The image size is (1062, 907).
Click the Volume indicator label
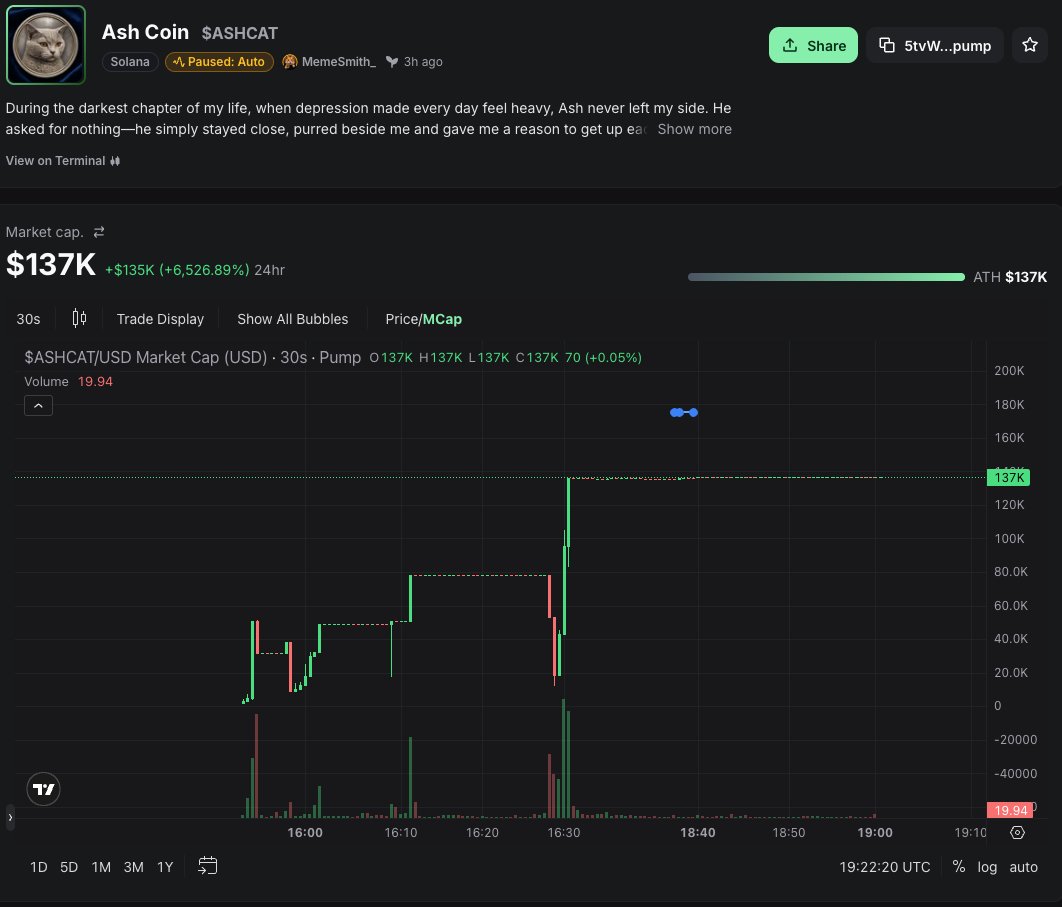[46, 381]
